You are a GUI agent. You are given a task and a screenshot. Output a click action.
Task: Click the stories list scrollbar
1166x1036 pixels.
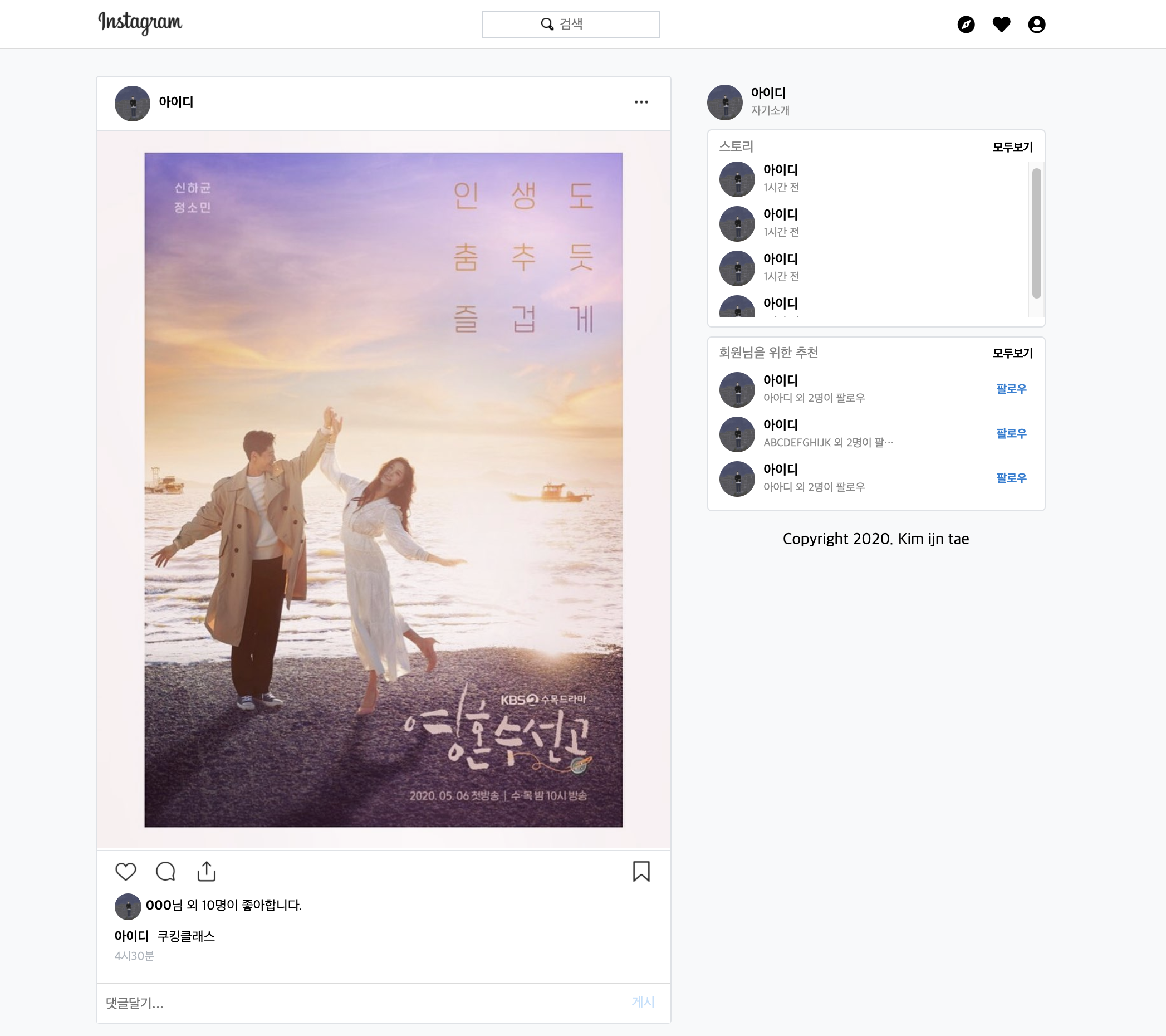pos(1036,233)
